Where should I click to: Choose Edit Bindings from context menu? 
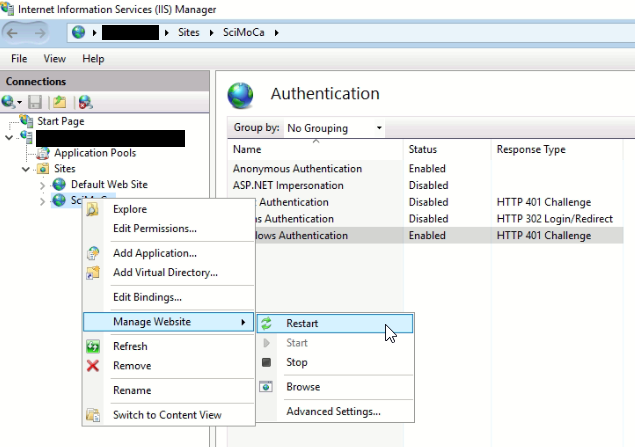pos(147,297)
